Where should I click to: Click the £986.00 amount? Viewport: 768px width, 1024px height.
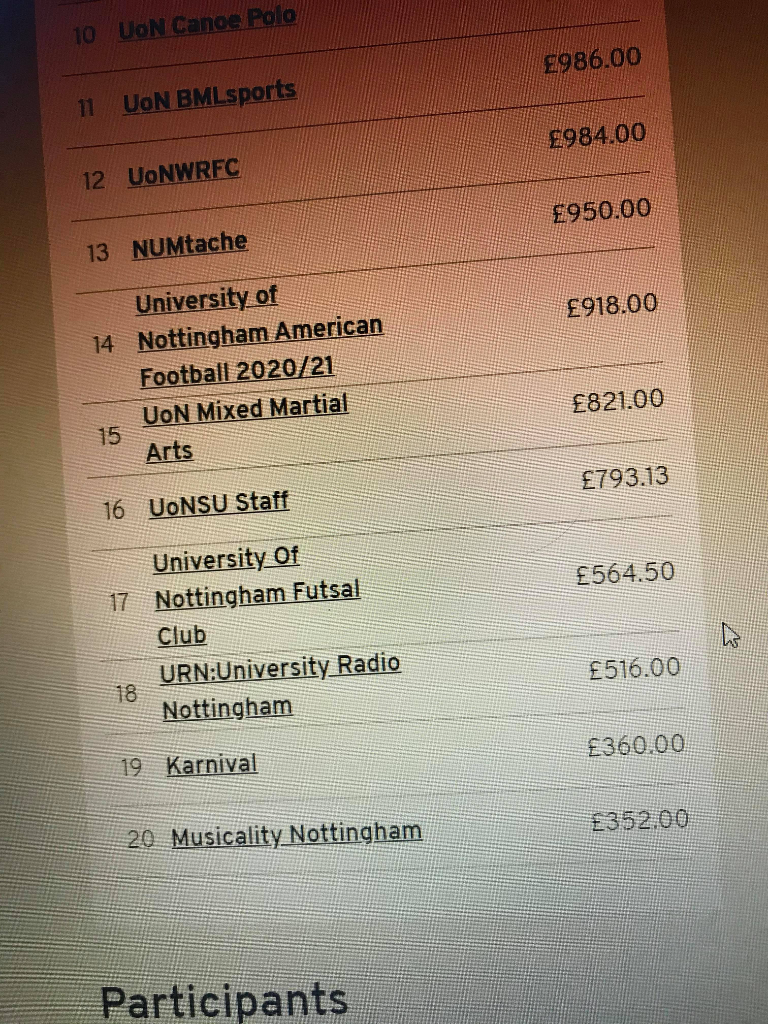click(592, 62)
